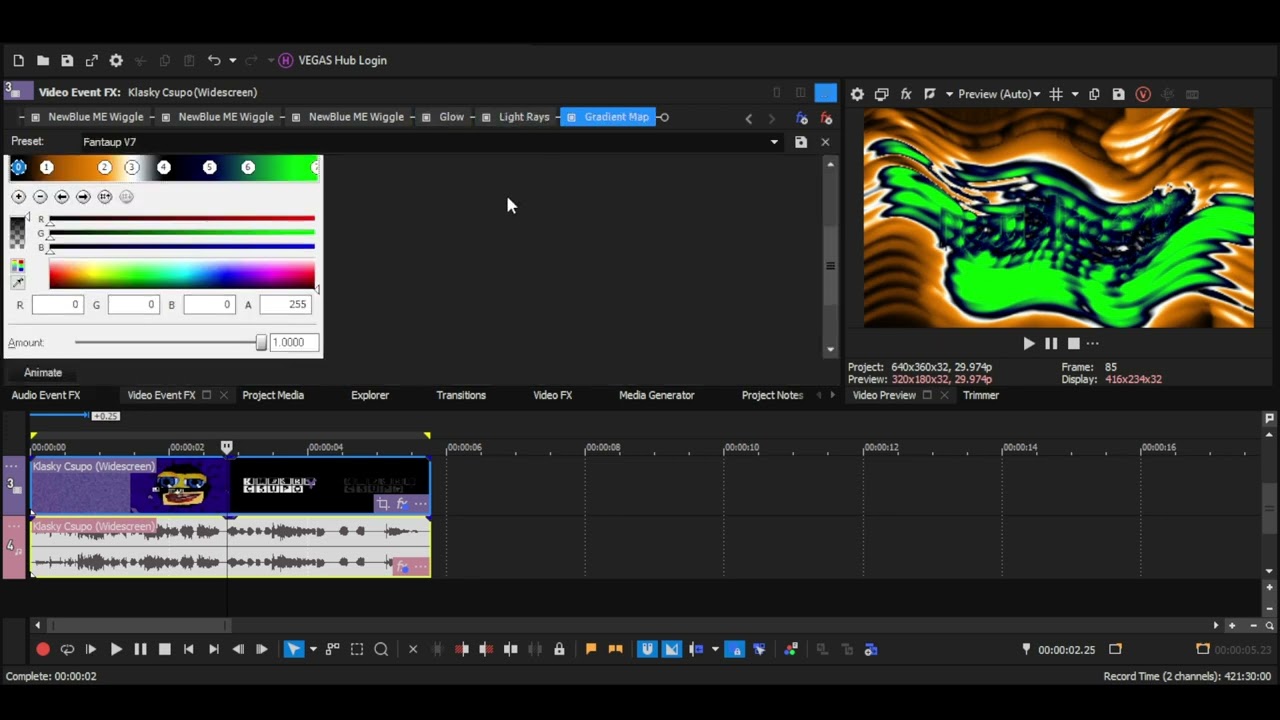The height and width of the screenshot is (720, 1280).
Task: Open the Explorer tab
Action: pos(370,395)
